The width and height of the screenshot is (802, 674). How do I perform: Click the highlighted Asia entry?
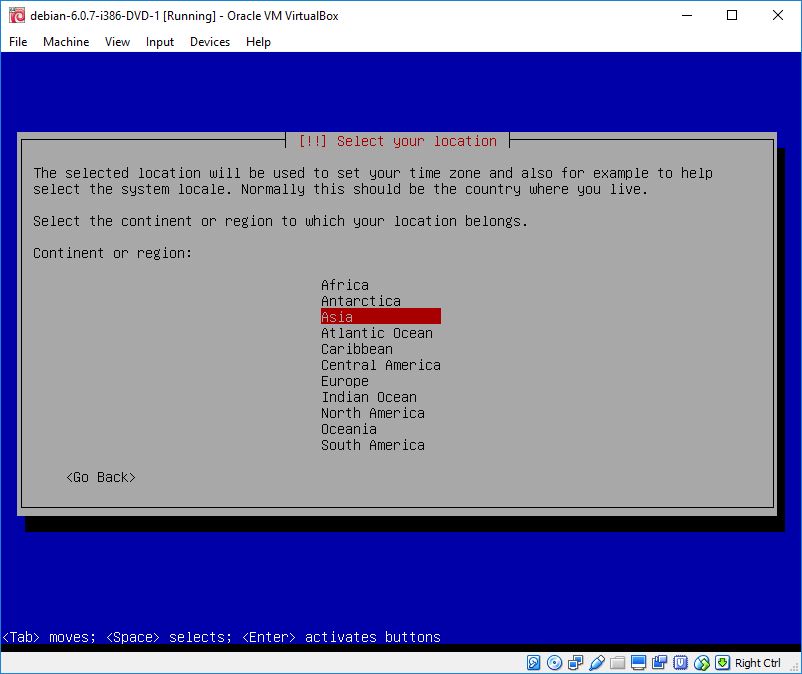pyautogui.click(x=381, y=317)
